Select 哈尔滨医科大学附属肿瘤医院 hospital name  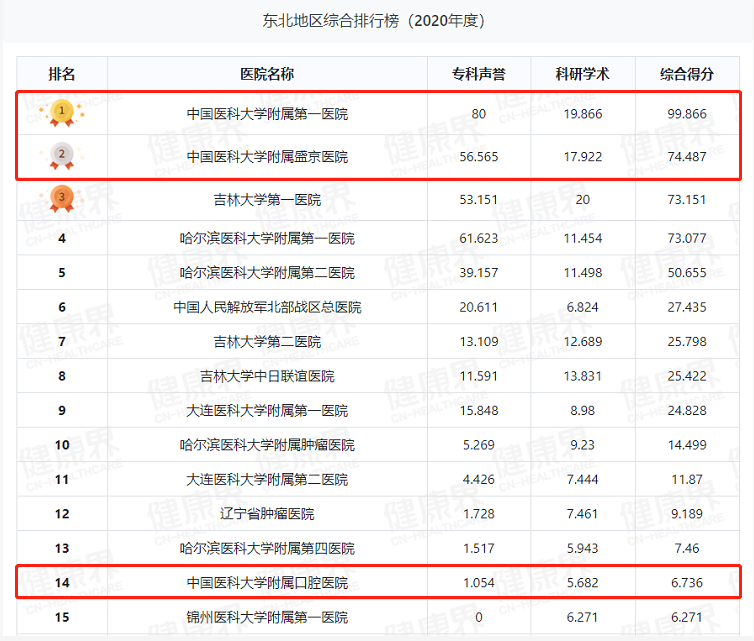pos(267,445)
